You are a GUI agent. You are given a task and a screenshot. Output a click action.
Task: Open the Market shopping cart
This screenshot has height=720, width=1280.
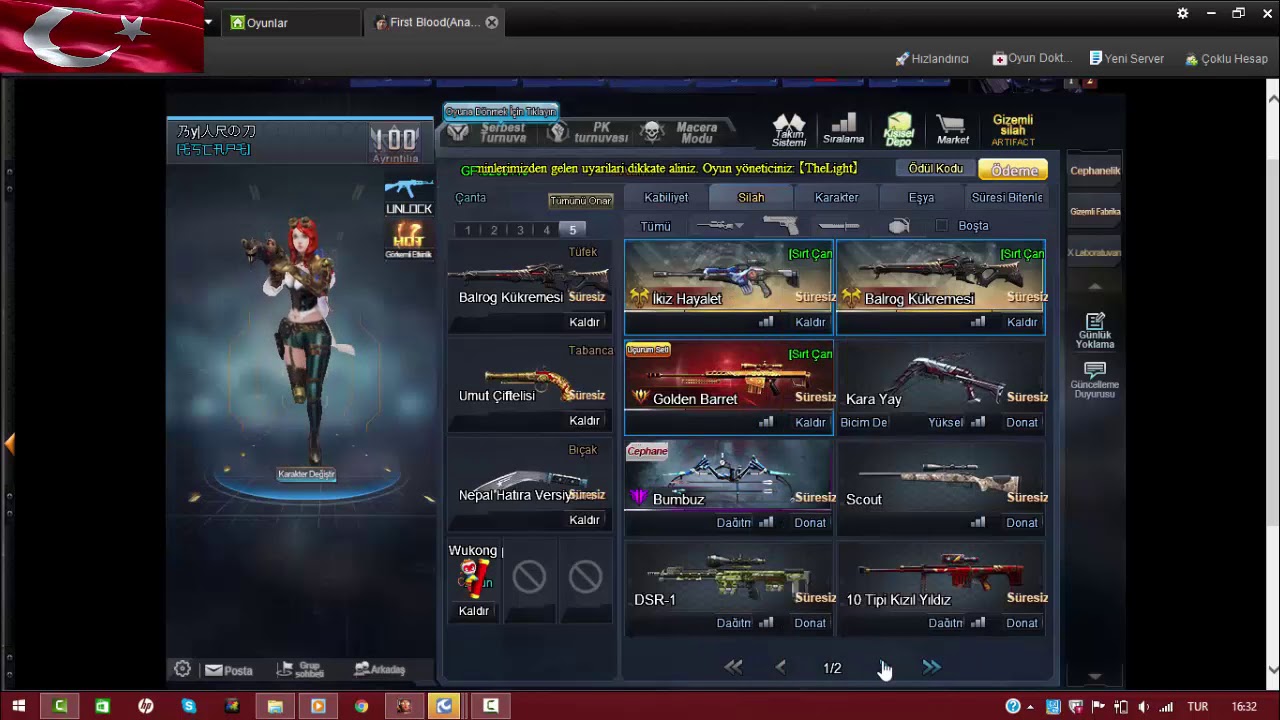click(x=952, y=129)
